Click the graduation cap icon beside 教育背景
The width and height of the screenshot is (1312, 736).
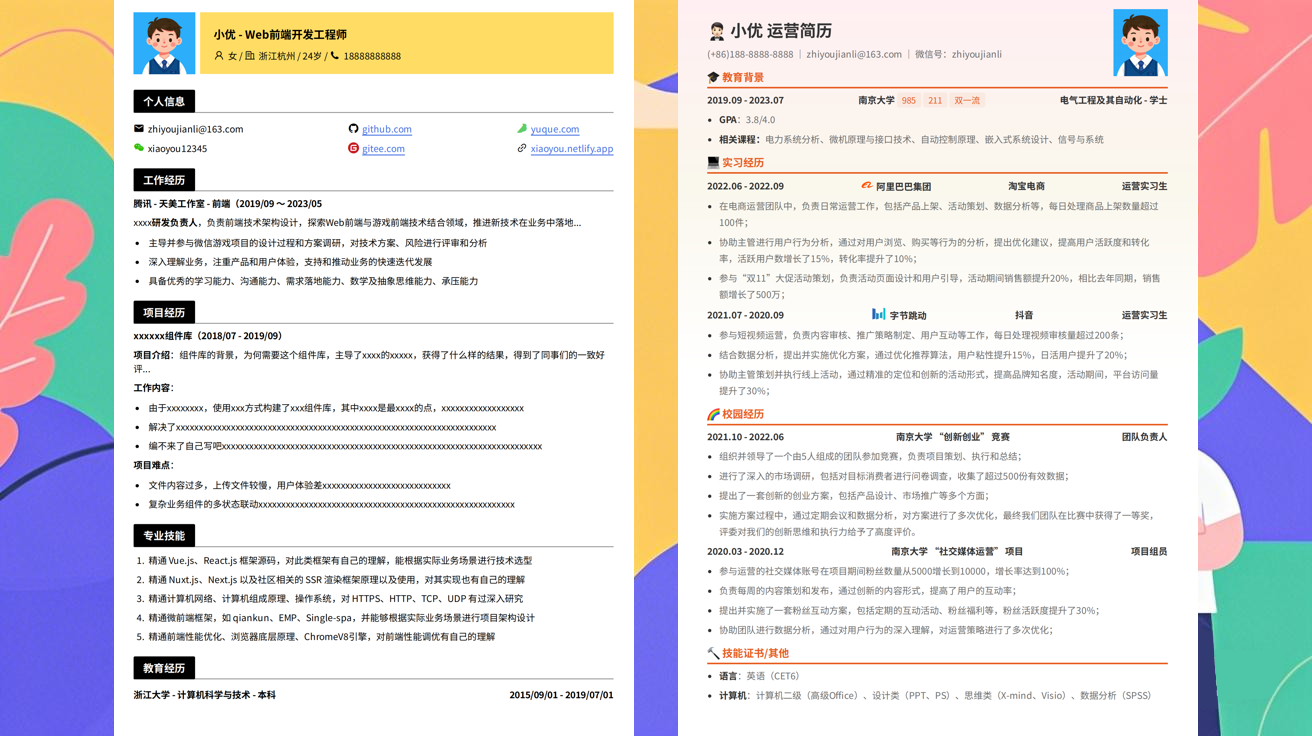coord(713,77)
